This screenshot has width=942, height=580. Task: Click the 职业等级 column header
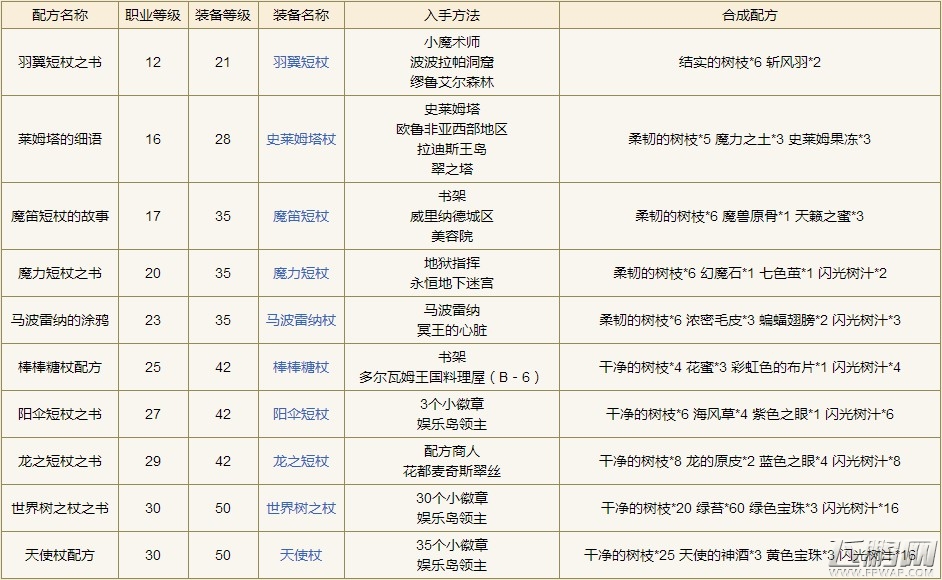[x=153, y=15]
